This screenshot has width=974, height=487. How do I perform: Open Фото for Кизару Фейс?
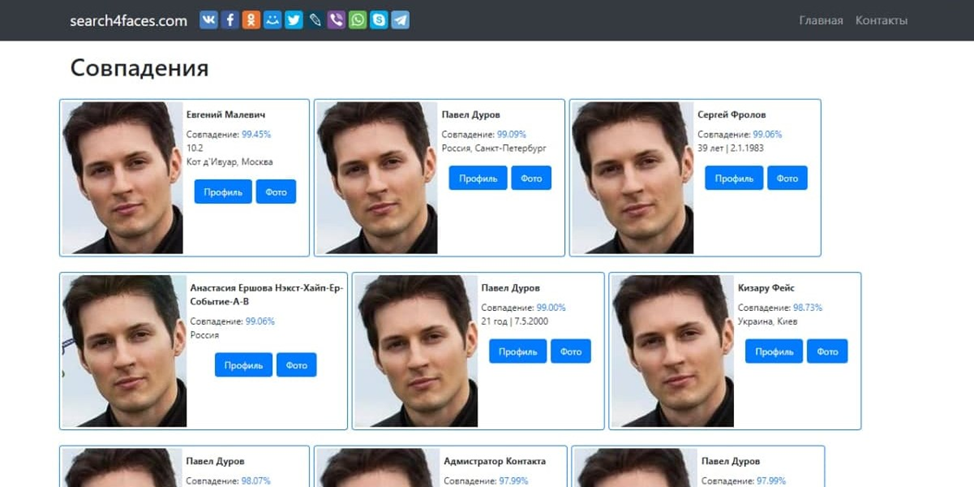click(827, 351)
